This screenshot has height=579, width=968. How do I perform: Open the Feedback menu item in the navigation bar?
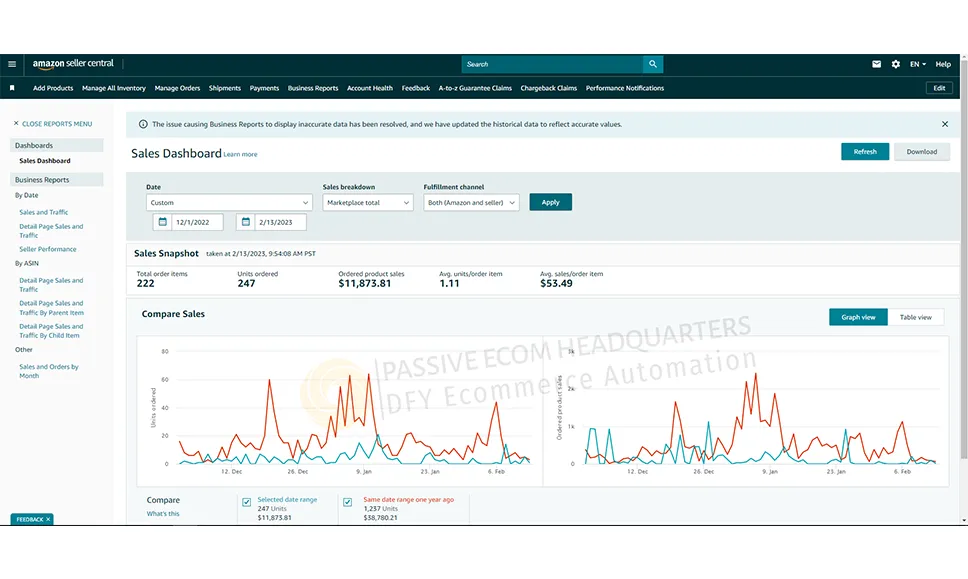click(415, 88)
